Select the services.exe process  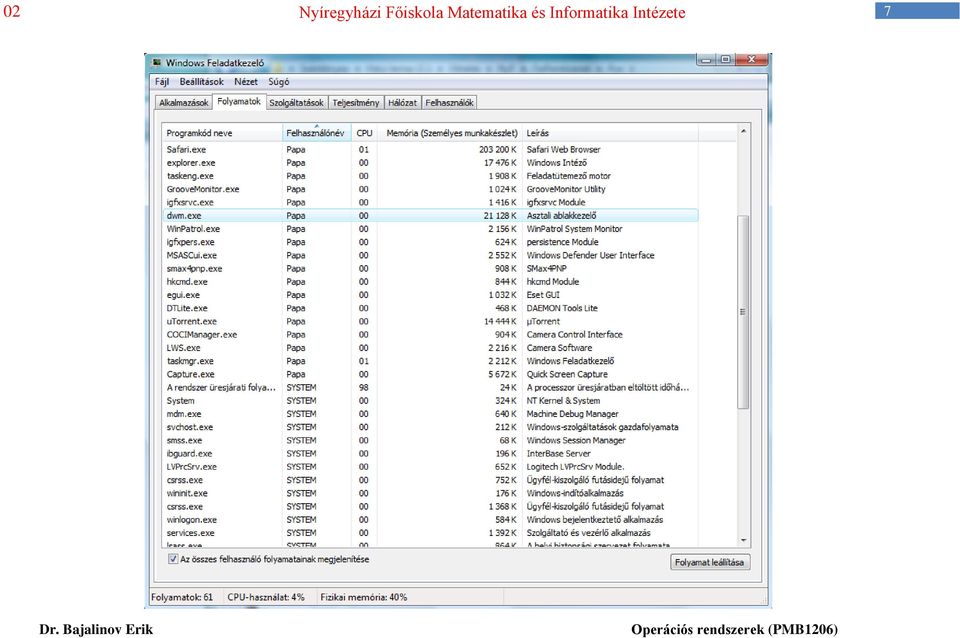coord(430,533)
